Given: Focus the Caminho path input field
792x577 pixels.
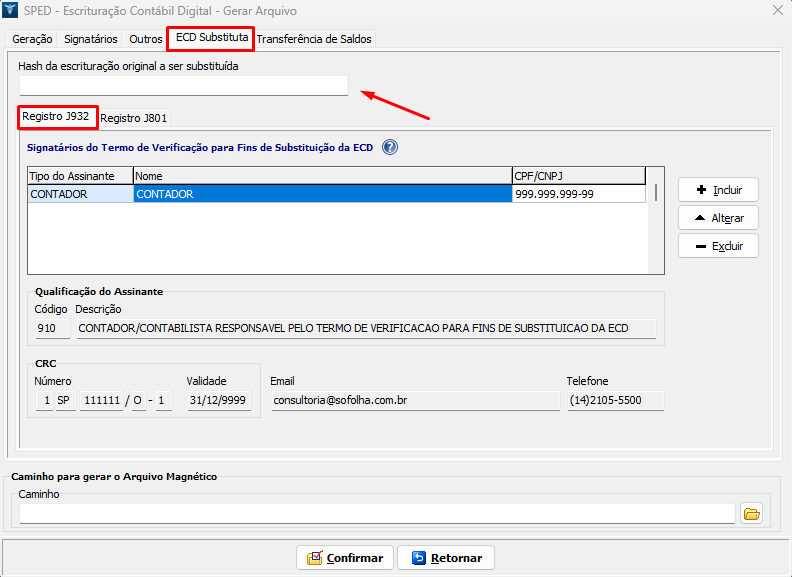Looking at the screenshot, I should pyautogui.click(x=377, y=514).
